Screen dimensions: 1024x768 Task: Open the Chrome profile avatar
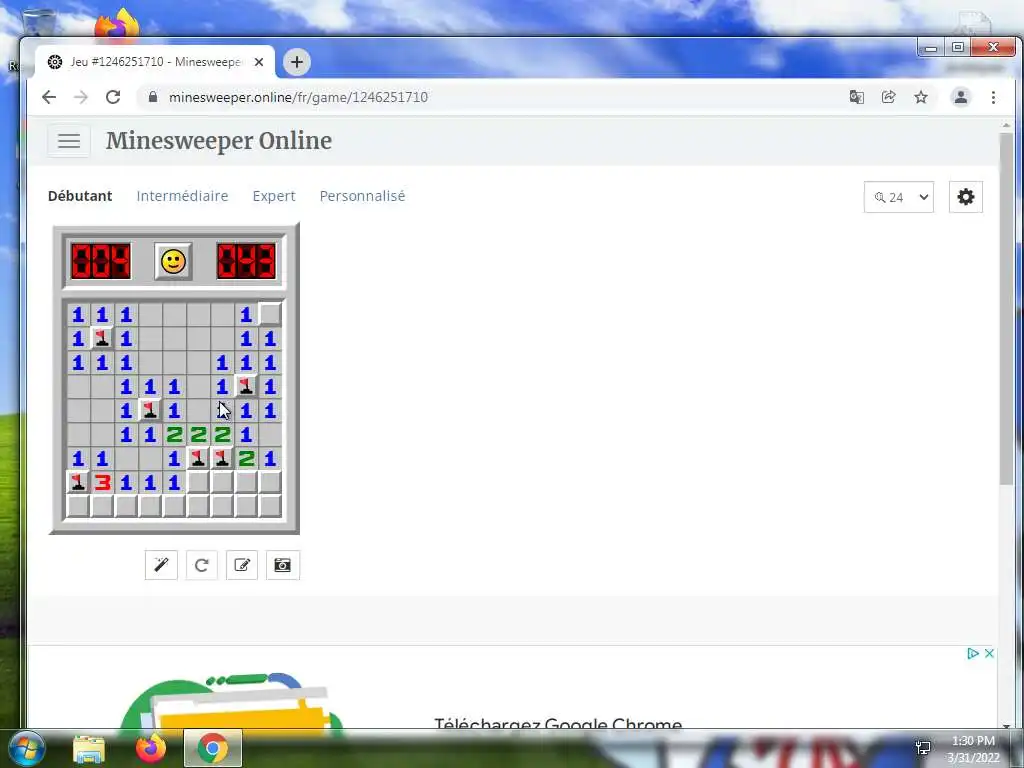961,97
